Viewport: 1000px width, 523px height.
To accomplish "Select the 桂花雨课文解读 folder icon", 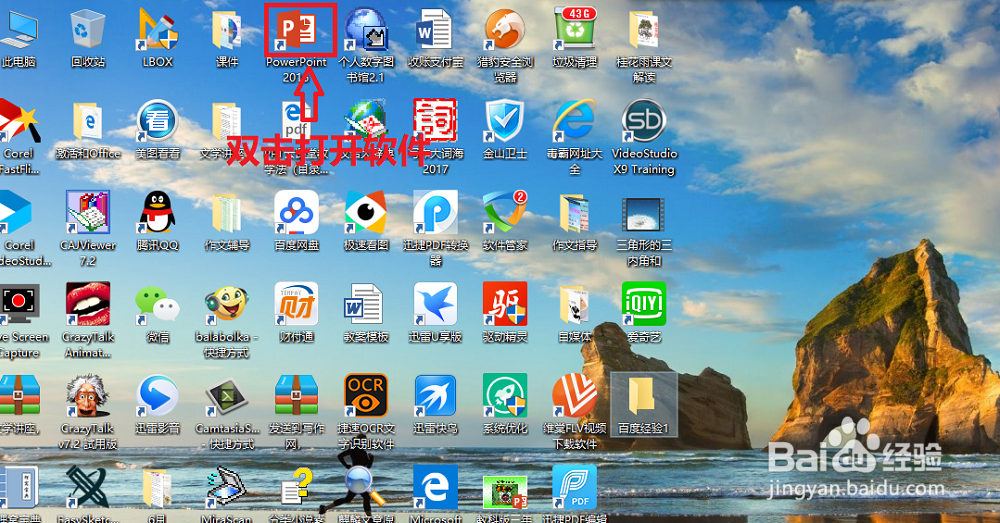I will [x=644, y=29].
